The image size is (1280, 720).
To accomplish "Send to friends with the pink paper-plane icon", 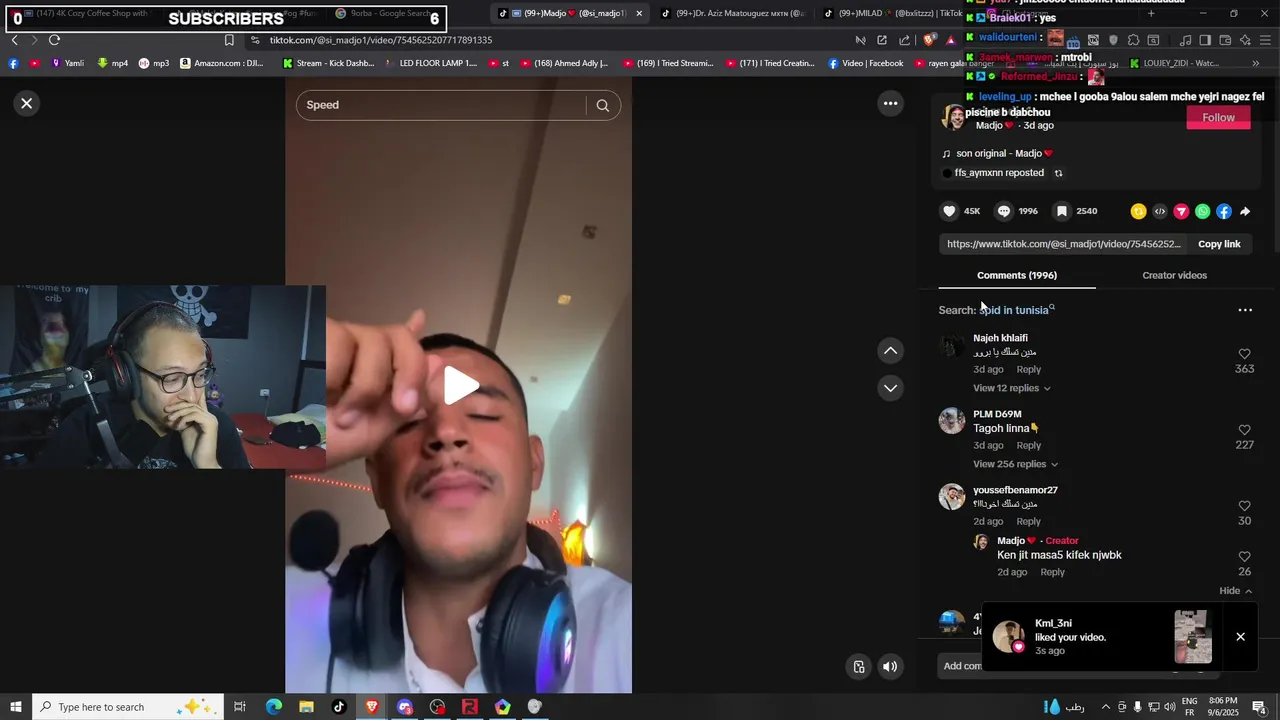I will (1181, 211).
